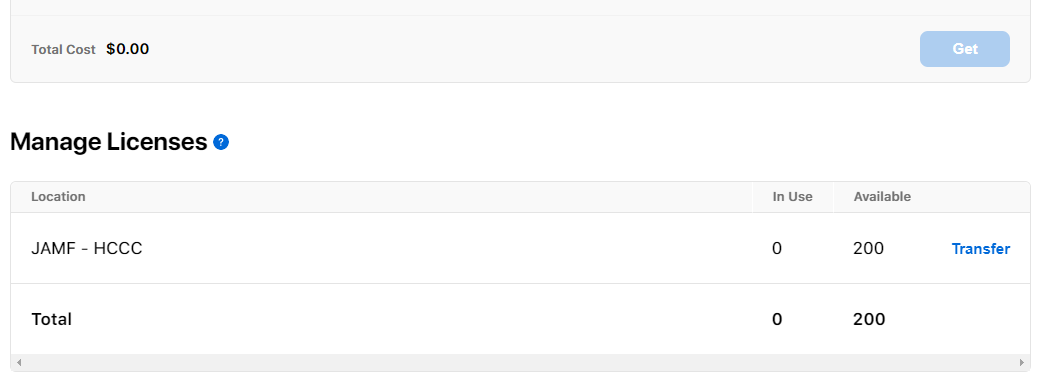The image size is (1041, 387).
Task: Click the Total row label
Action: pyautogui.click(x=51, y=319)
